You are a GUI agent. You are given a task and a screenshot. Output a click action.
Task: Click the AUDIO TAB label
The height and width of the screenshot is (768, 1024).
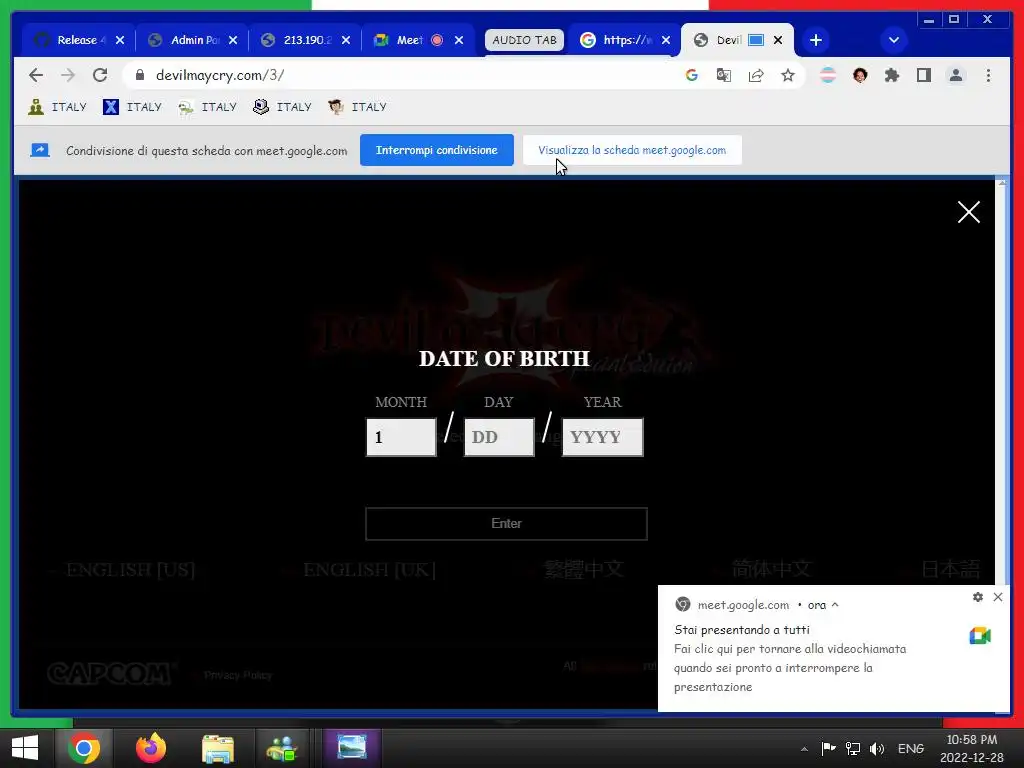coord(524,40)
